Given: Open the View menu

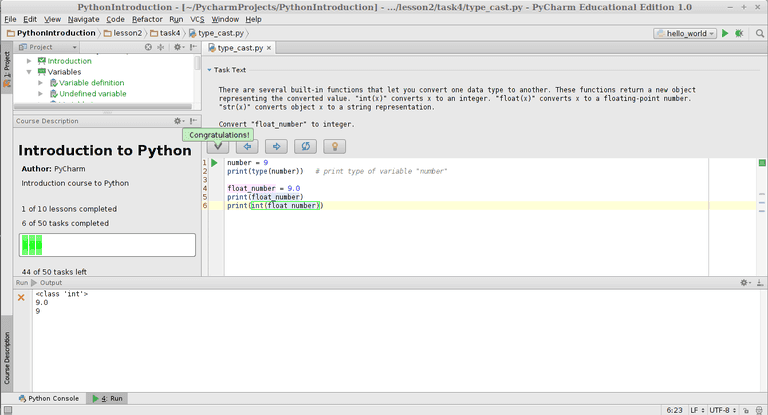Looking at the screenshot, I should [52, 19].
